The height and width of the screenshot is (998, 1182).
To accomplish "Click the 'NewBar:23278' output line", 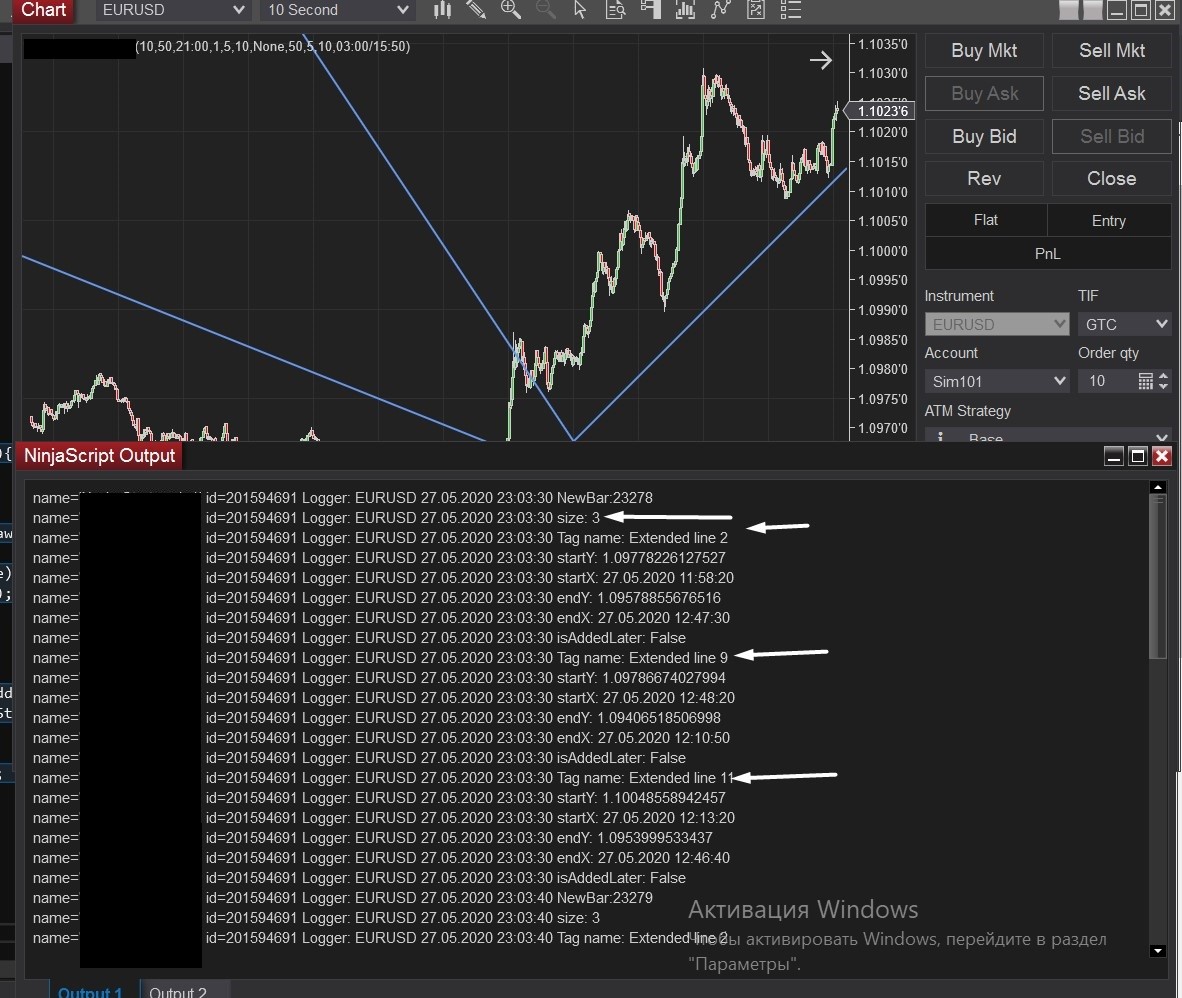I will 343,497.
